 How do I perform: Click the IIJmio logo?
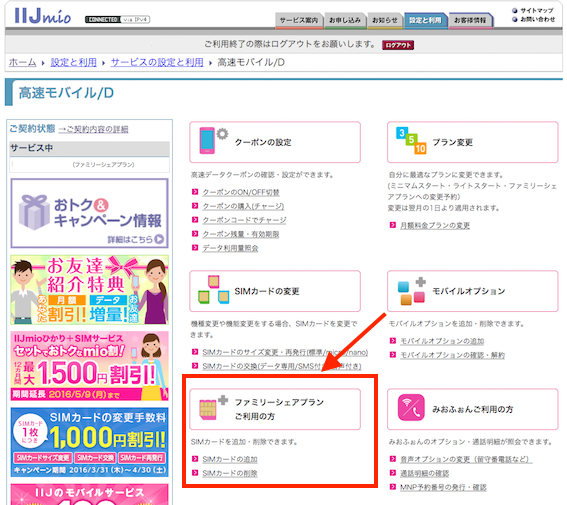click(43, 16)
